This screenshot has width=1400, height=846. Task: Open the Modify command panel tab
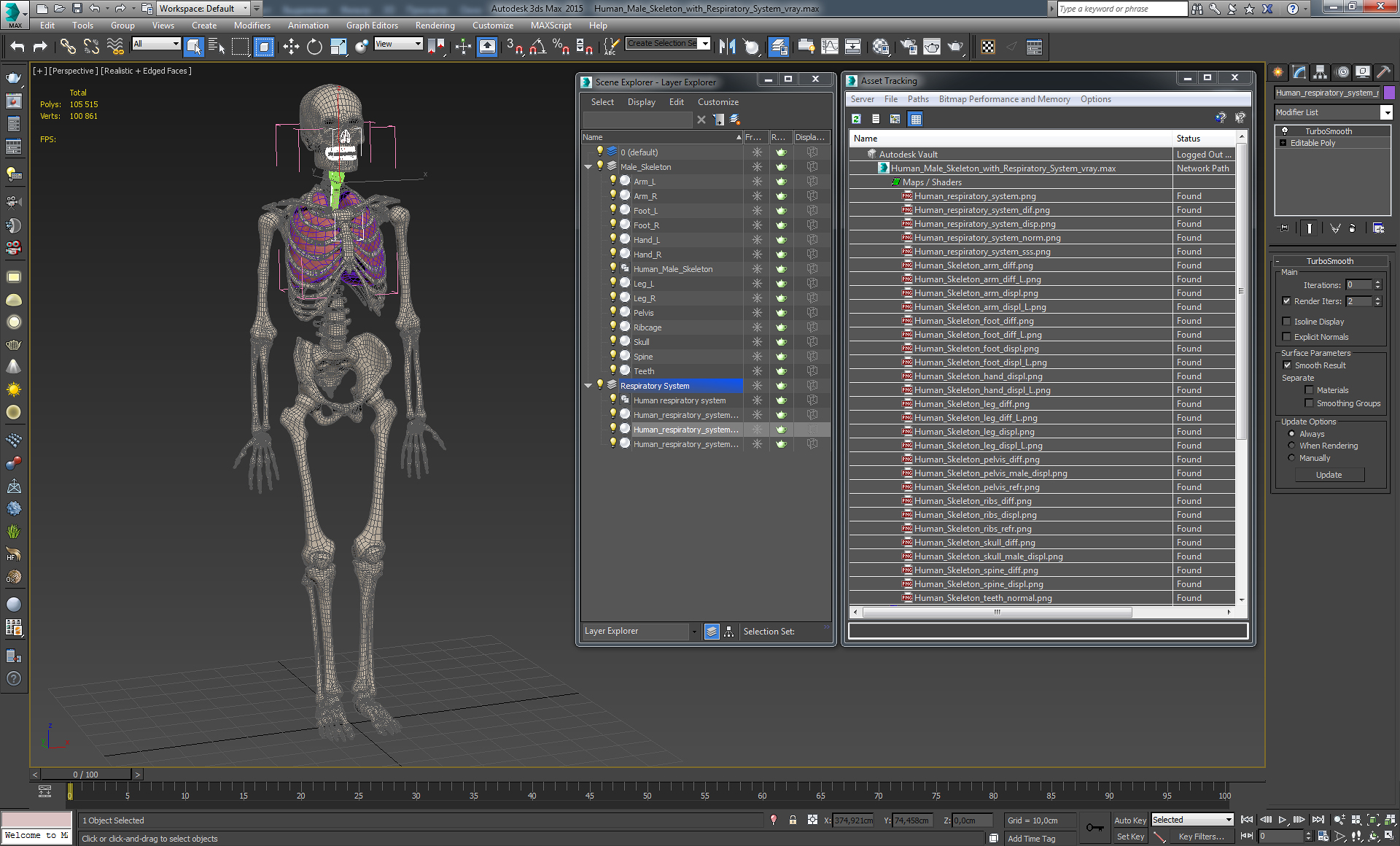1299,71
